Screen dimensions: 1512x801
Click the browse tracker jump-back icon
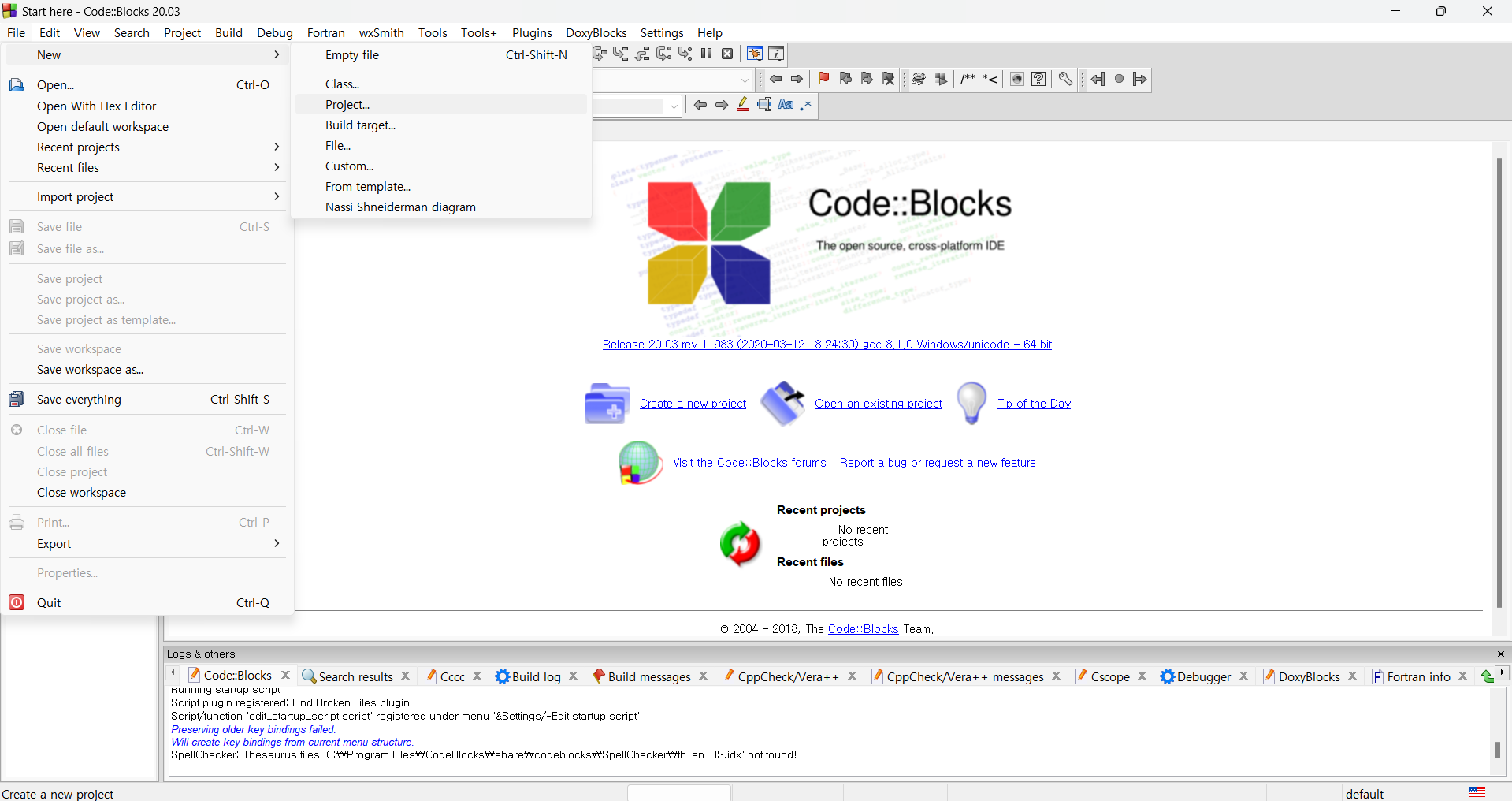click(x=1098, y=79)
